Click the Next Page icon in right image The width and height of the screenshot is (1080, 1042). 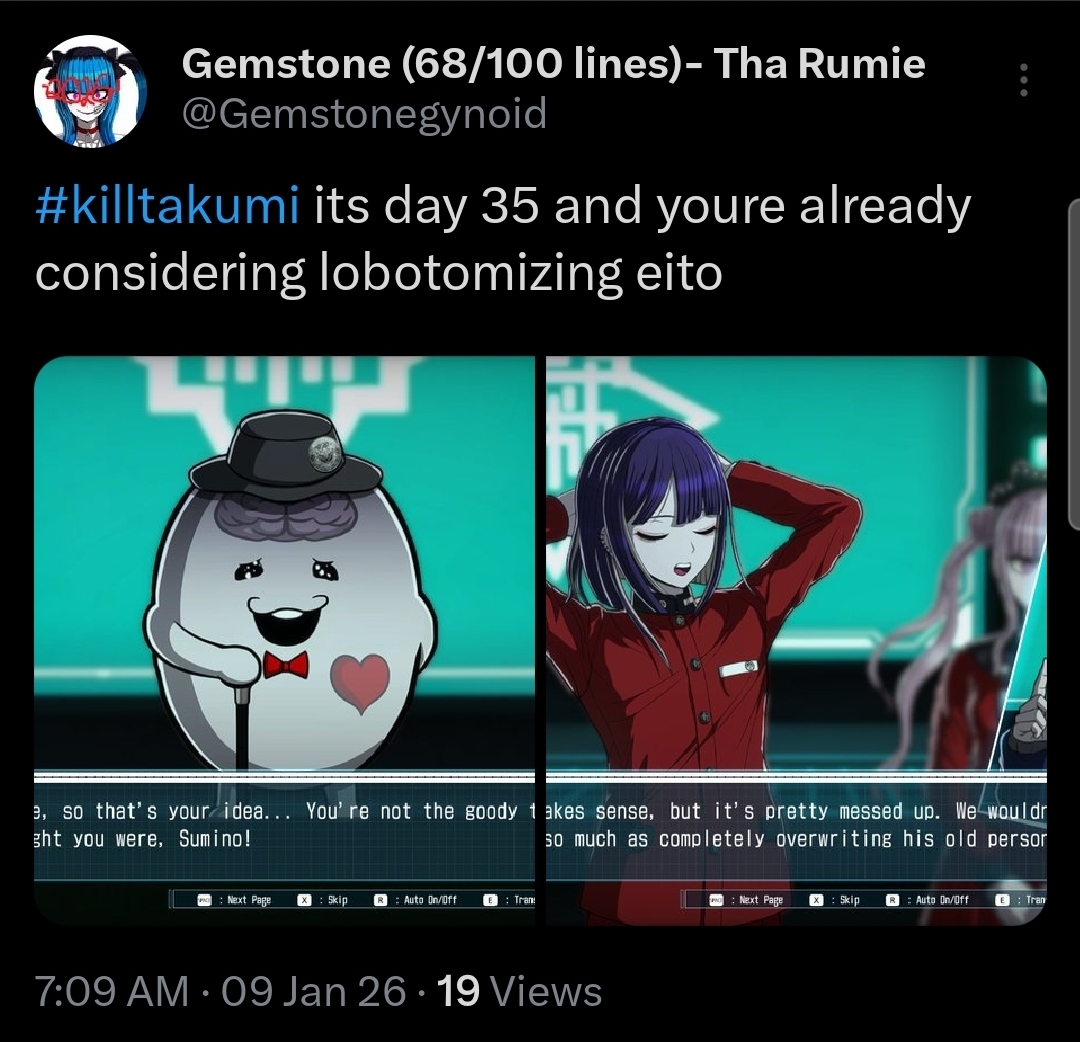pyautogui.click(x=716, y=899)
